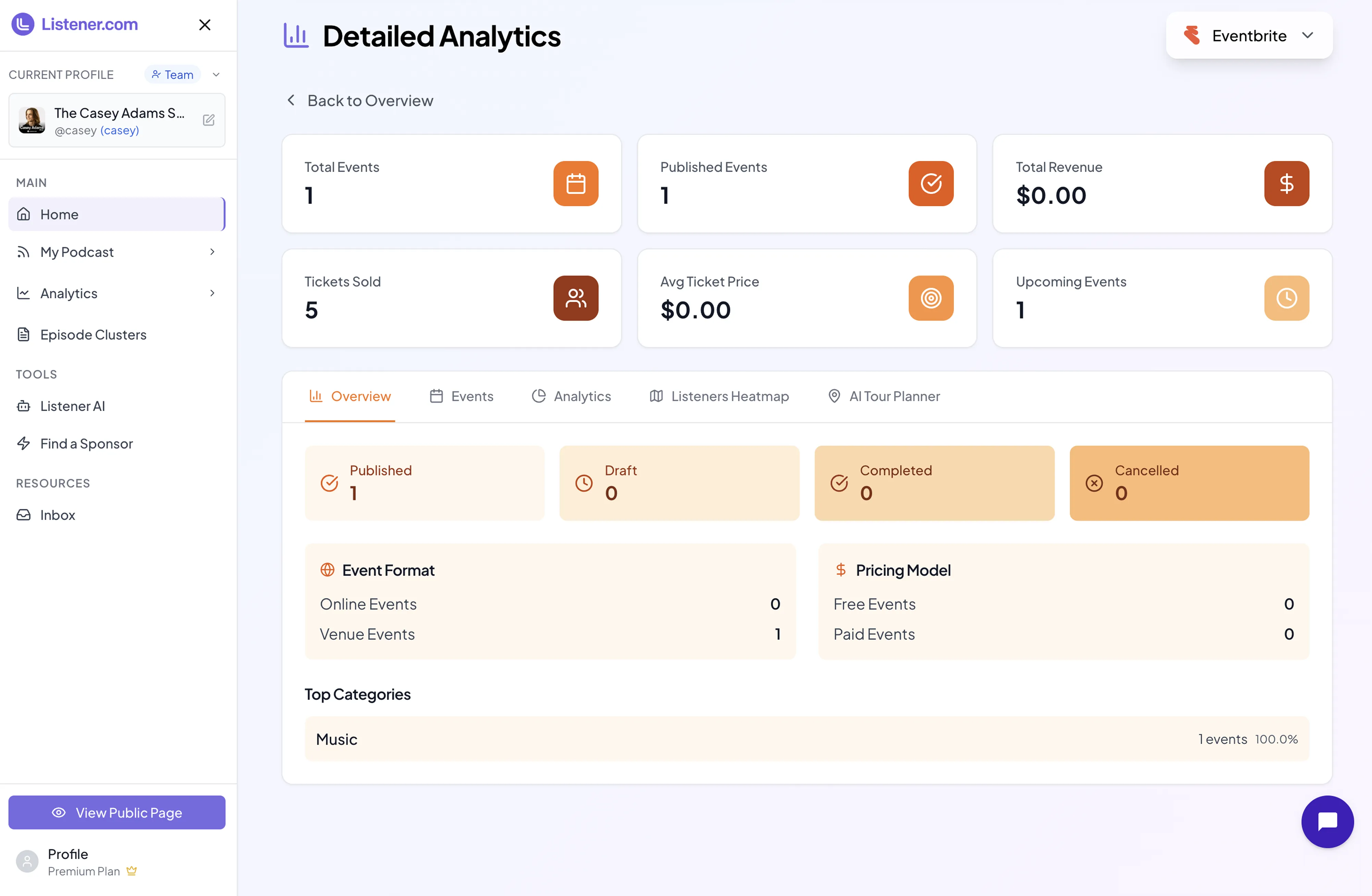The height and width of the screenshot is (896, 1372).
Task: Expand the current profile selector chevron
Action: point(216,74)
